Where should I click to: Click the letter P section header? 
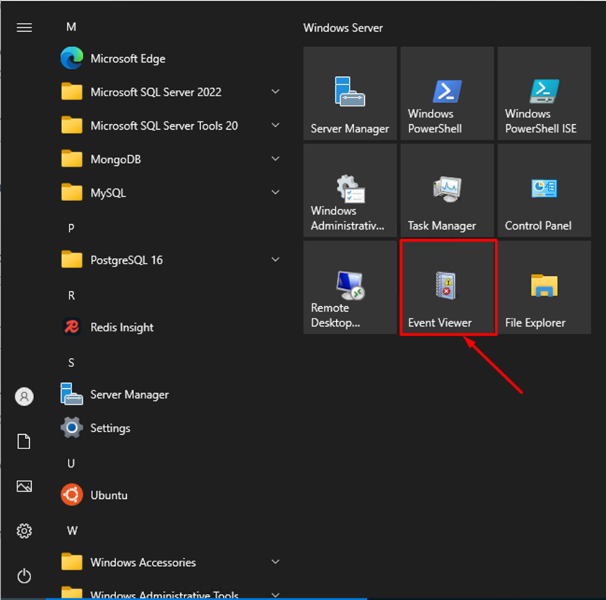(71, 228)
